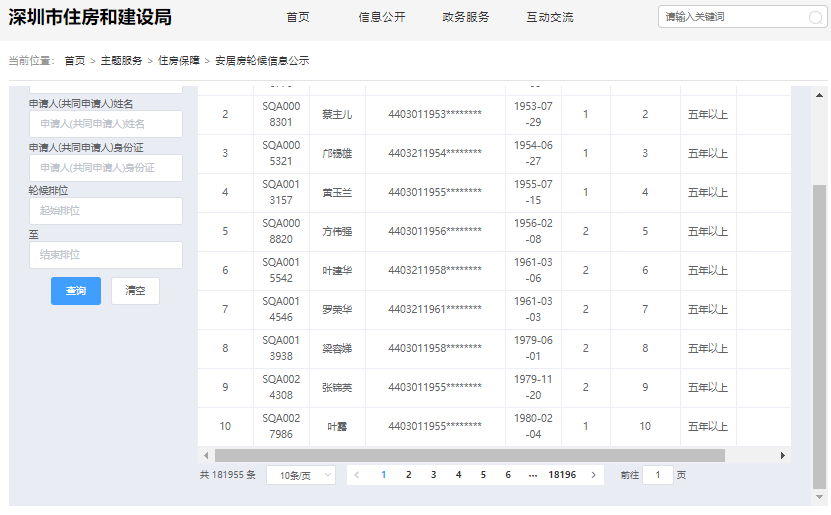Click the 清空 button

click(135, 291)
